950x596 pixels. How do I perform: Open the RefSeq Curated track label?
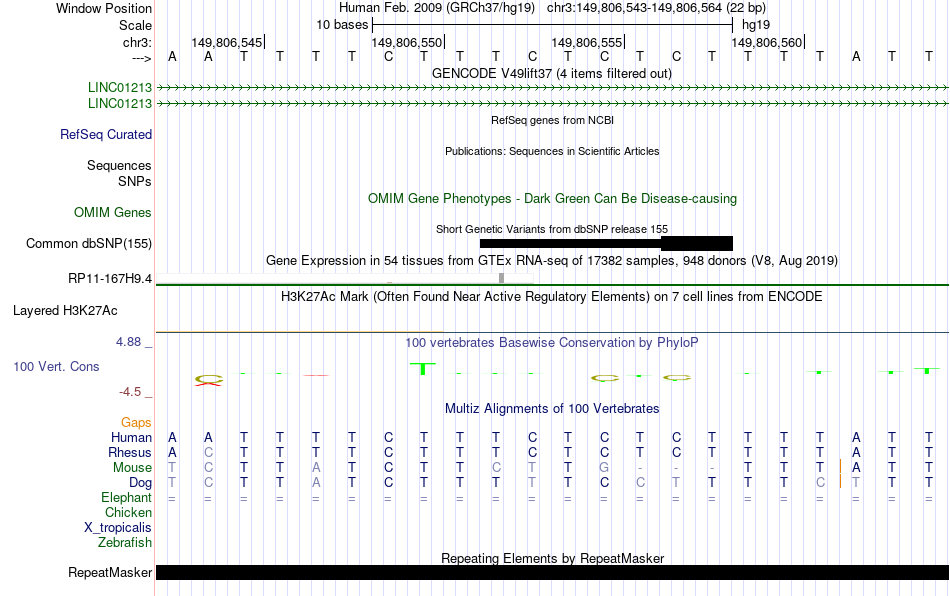tap(106, 134)
